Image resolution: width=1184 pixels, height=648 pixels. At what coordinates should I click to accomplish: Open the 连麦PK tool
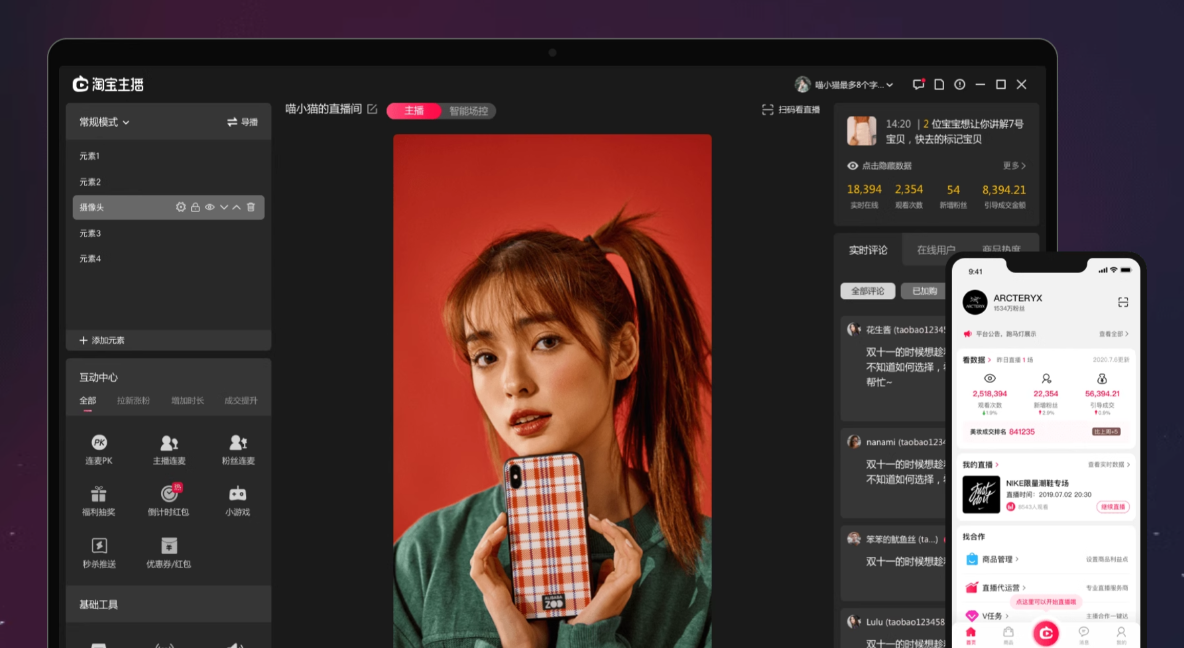pyautogui.click(x=98, y=449)
